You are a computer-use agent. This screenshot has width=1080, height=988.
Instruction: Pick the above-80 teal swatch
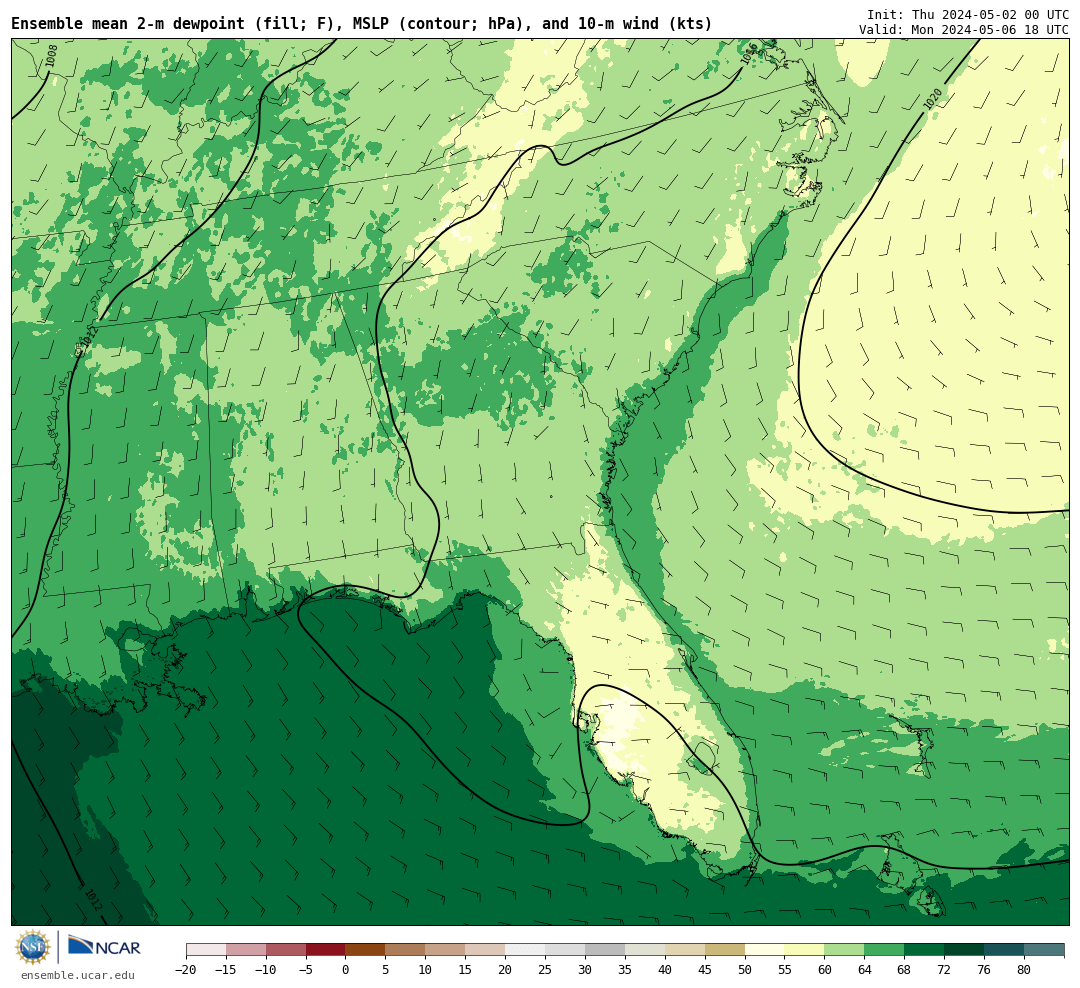pos(1045,950)
